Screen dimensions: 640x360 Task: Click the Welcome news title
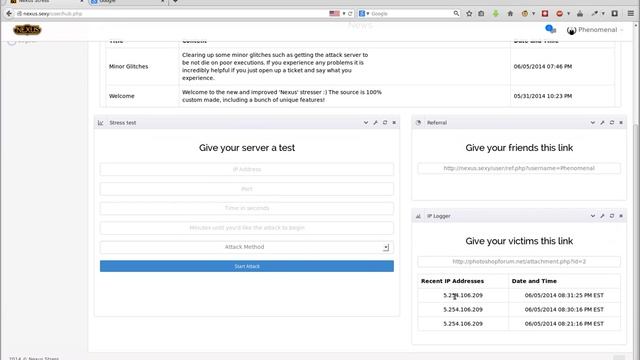tap(122, 96)
